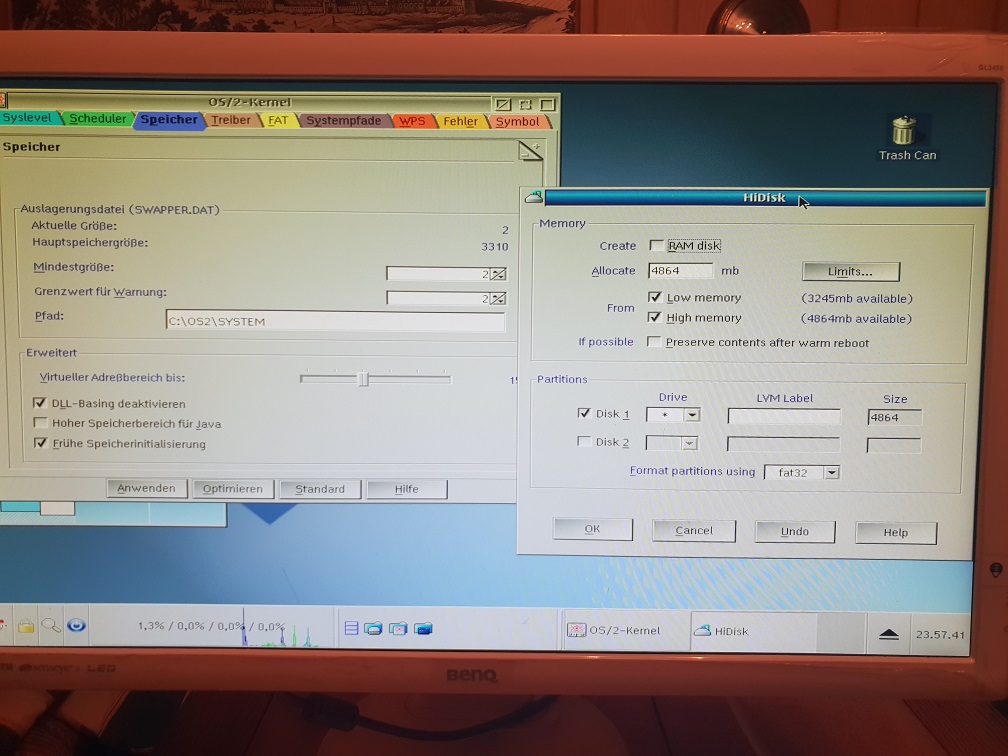The width and height of the screenshot is (1008, 756).
Task: Click the restore button on OS/2-Kernel title bar
Action: pyautogui.click(x=525, y=104)
